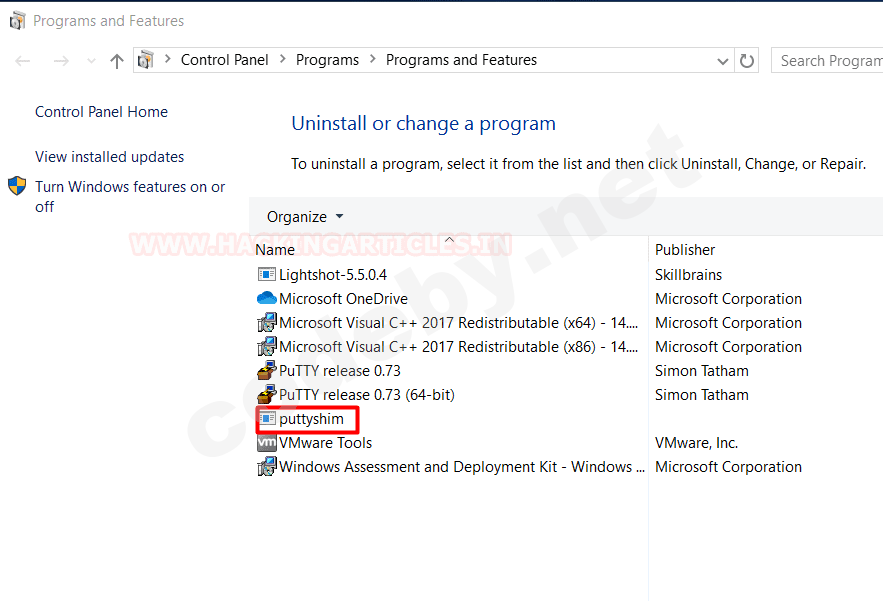Click the Visual C++ 2017 x64 installer icon
The height and width of the screenshot is (601, 883).
click(x=266, y=323)
